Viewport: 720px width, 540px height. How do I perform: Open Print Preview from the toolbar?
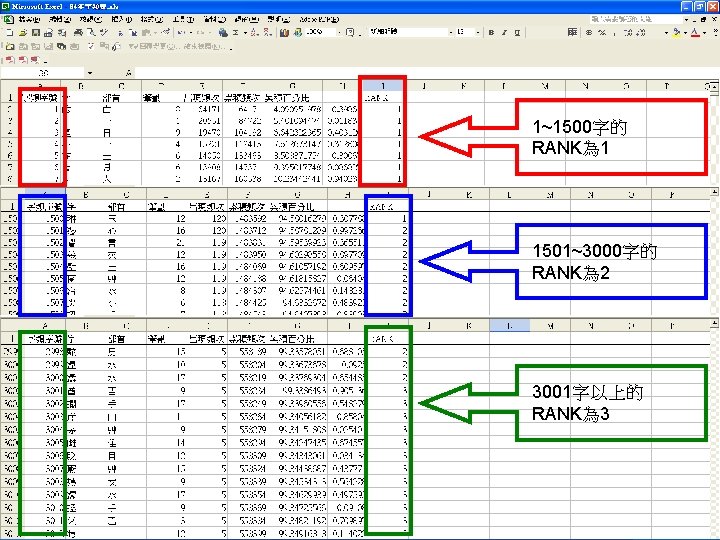coord(91,33)
